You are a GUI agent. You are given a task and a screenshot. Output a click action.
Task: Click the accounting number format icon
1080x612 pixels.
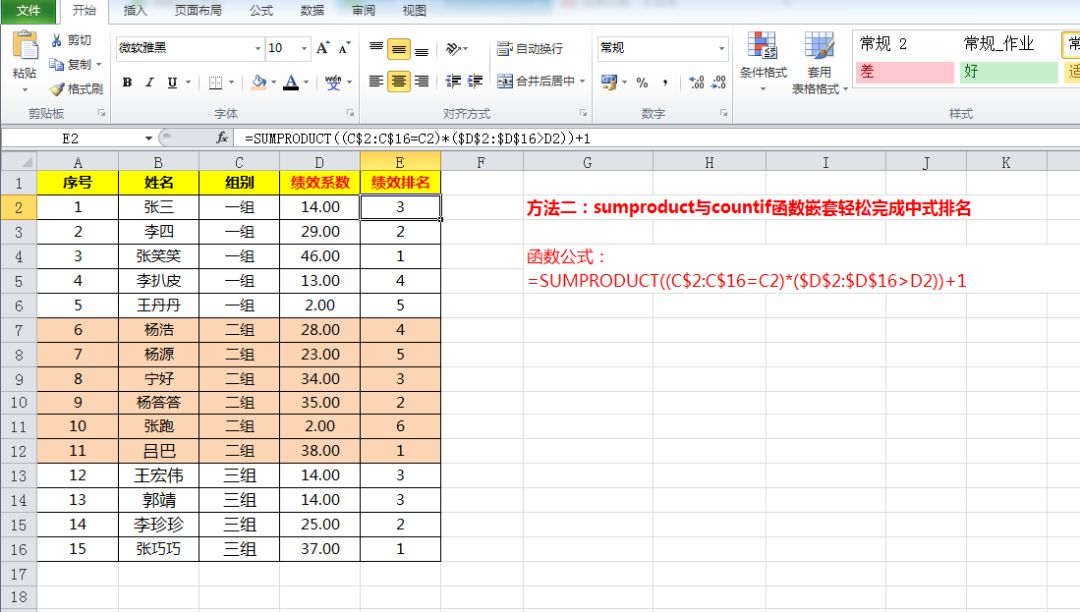point(609,83)
